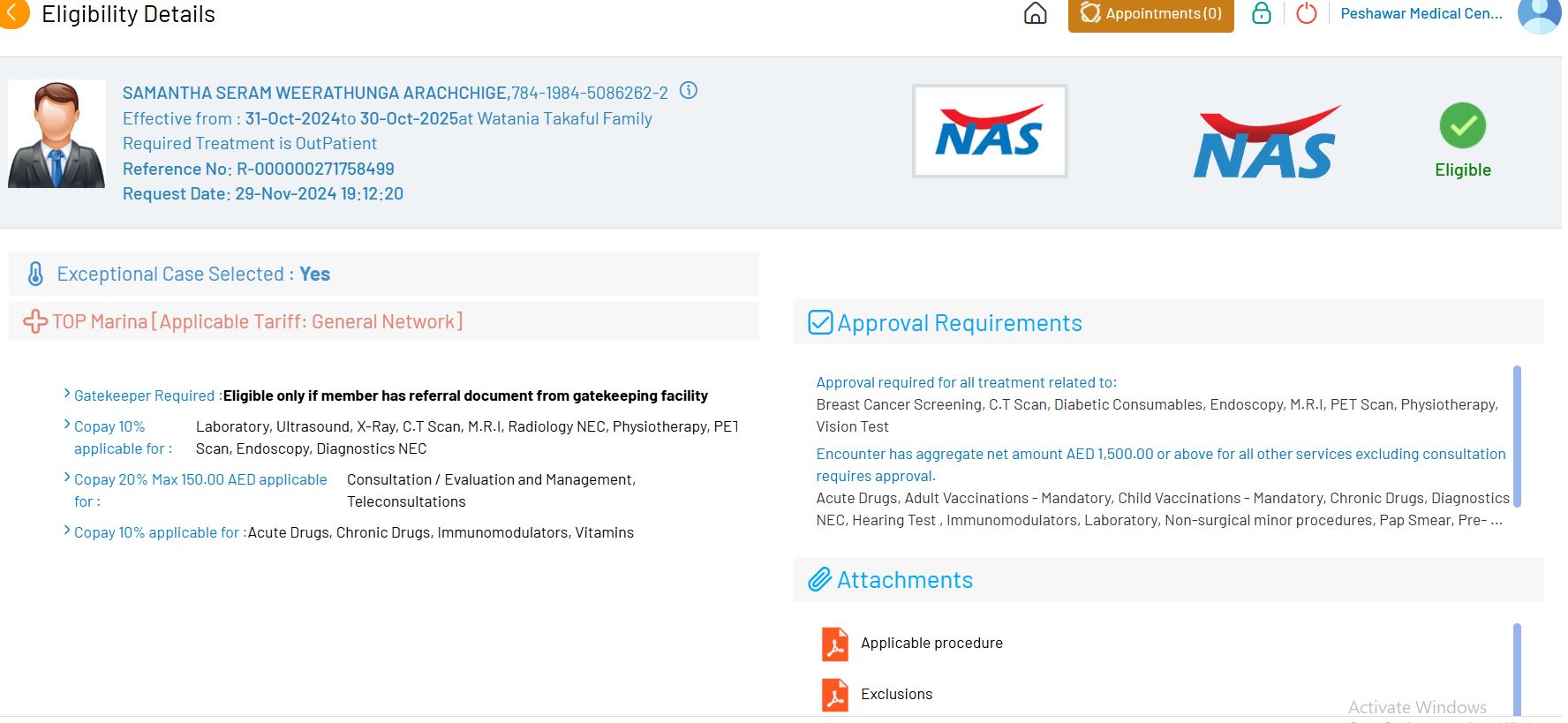Screen dimensions: 1568x723
Task: Click the Applicable procedure attachment link
Action: point(931,644)
